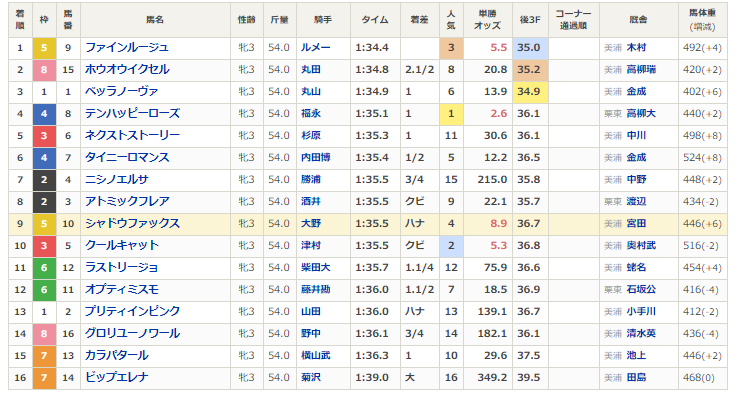The height and width of the screenshot is (393, 740).
Task: Open jockey profile 福永
Action: (x=311, y=114)
